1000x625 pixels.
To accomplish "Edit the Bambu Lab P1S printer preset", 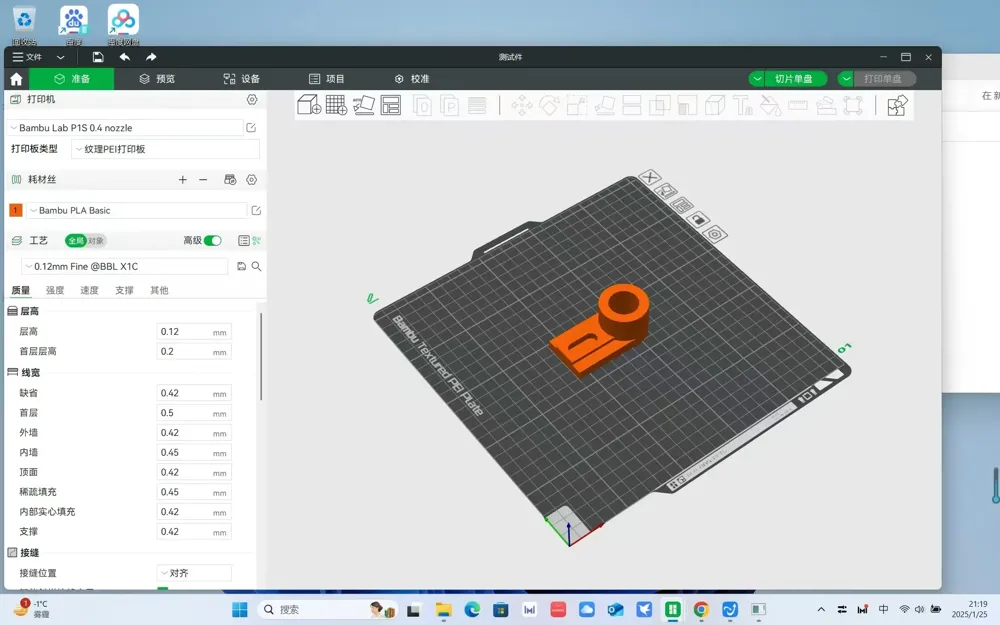I will [251, 128].
